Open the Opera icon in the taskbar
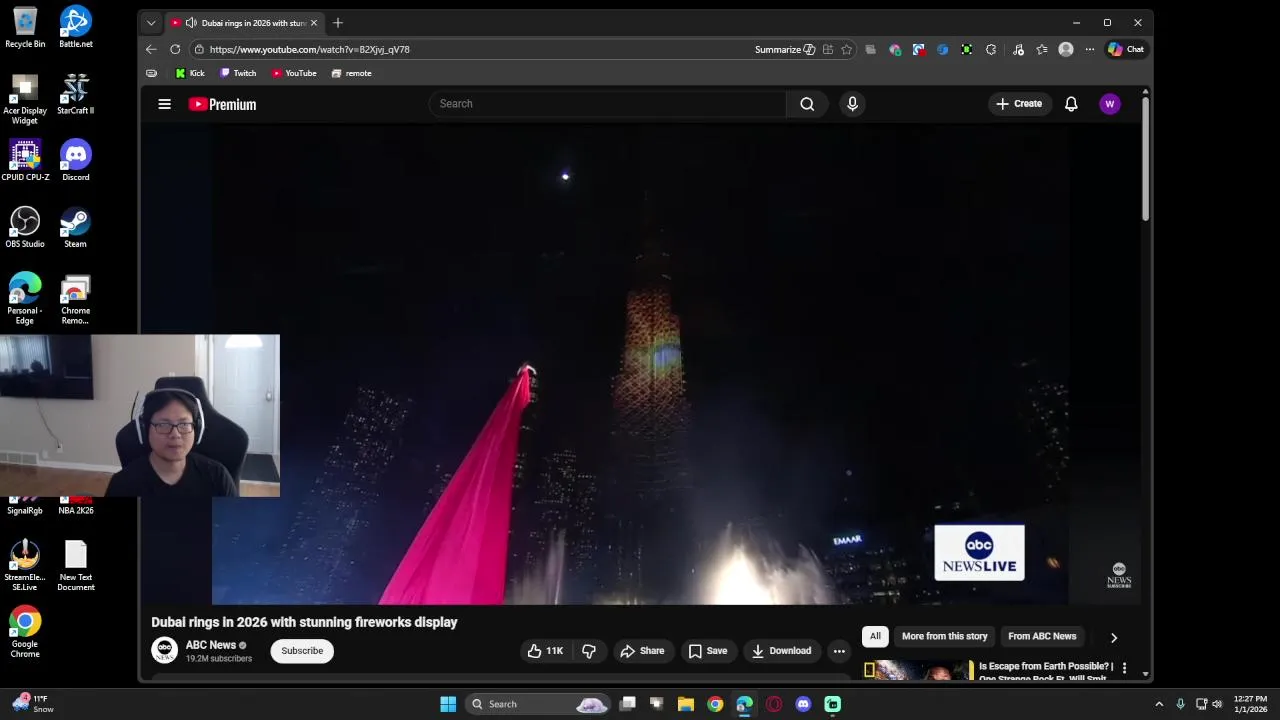Viewport: 1280px width, 720px height. tap(774, 704)
